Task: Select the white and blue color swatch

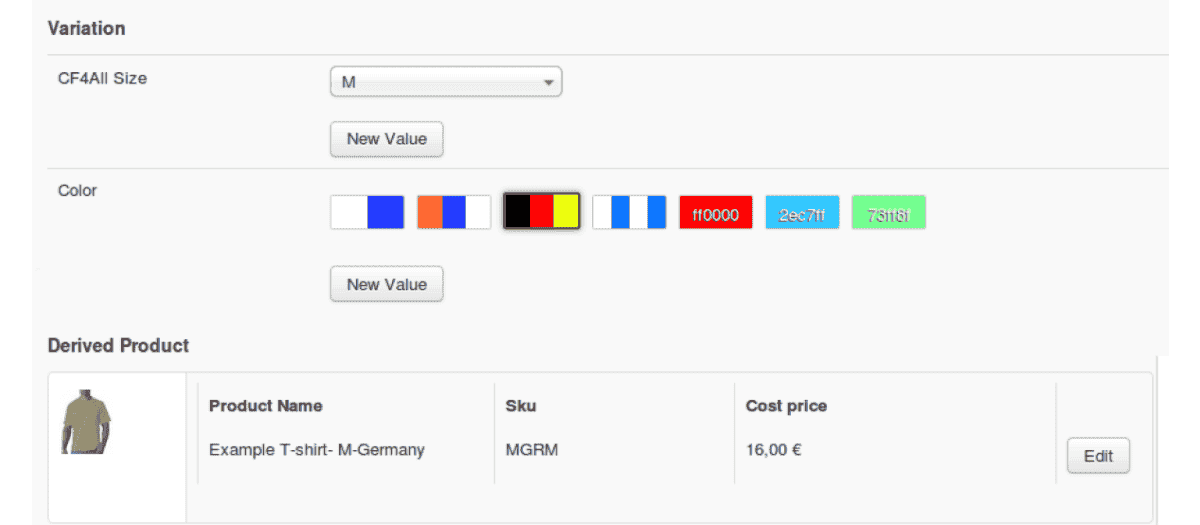Action: point(367,212)
